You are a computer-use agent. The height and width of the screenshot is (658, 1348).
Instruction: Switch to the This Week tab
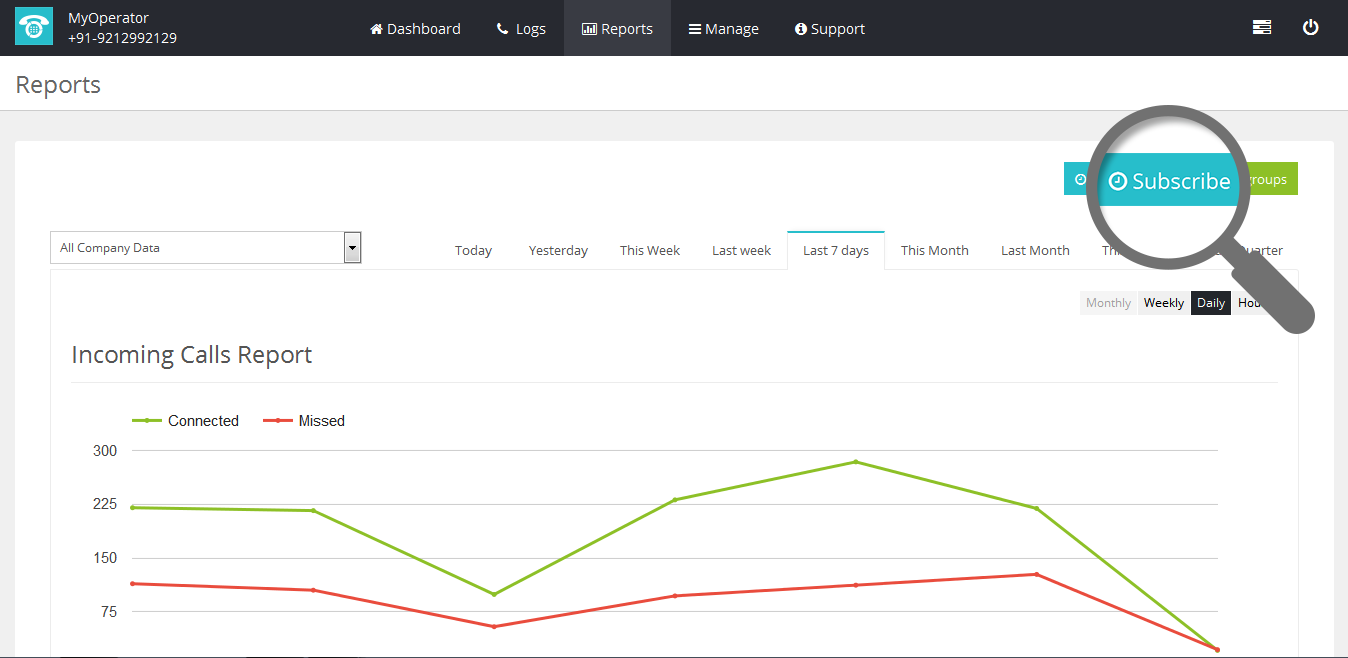coord(649,251)
